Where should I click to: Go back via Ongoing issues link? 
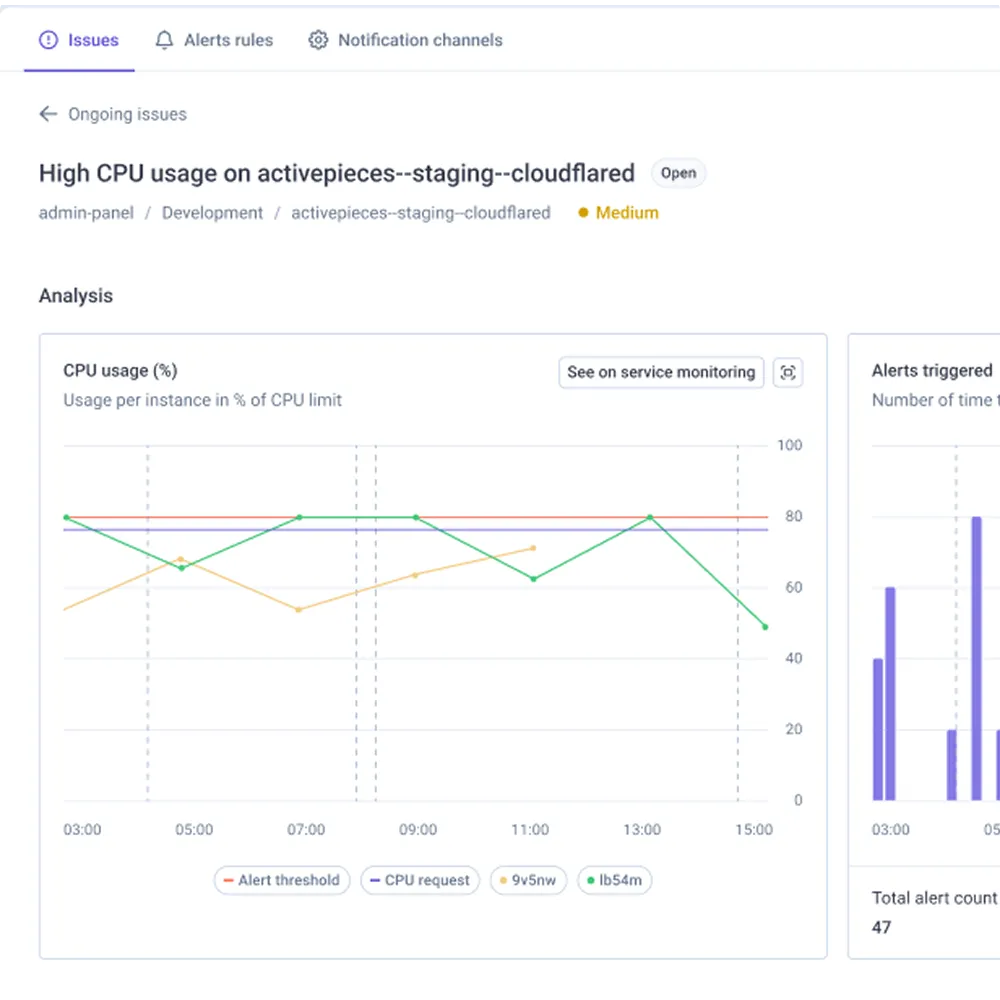tap(128, 114)
